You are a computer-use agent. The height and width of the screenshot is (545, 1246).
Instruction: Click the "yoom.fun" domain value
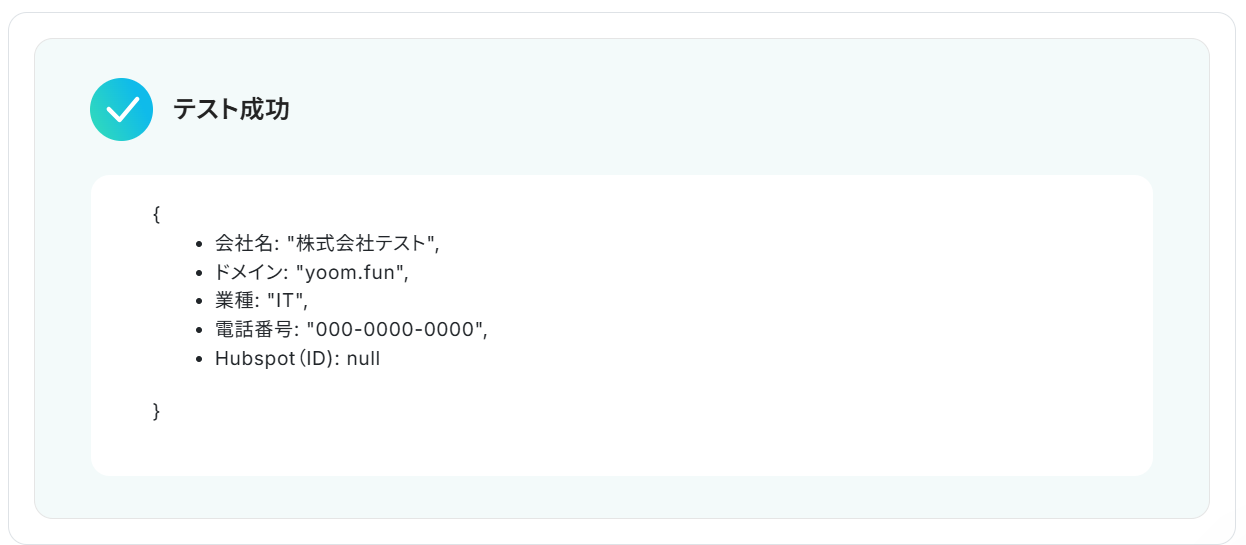point(350,272)
